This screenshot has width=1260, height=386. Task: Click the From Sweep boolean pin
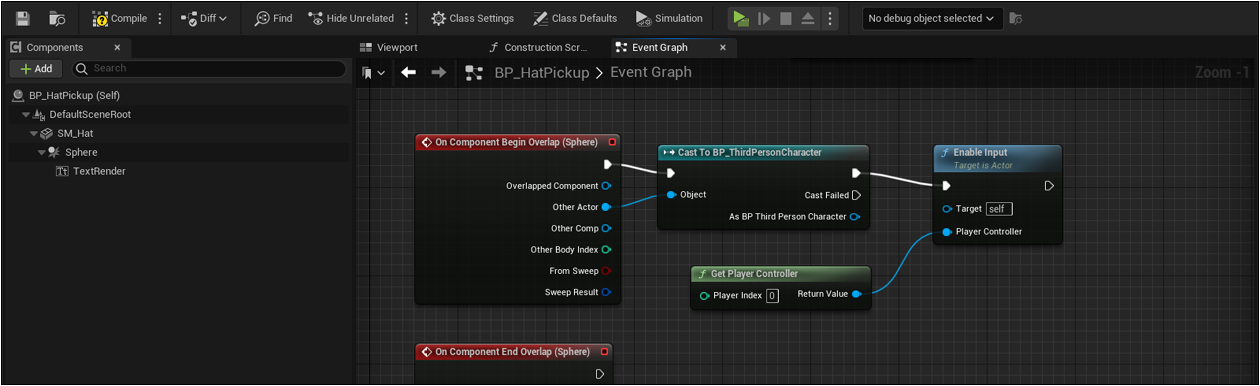point(607,271)
